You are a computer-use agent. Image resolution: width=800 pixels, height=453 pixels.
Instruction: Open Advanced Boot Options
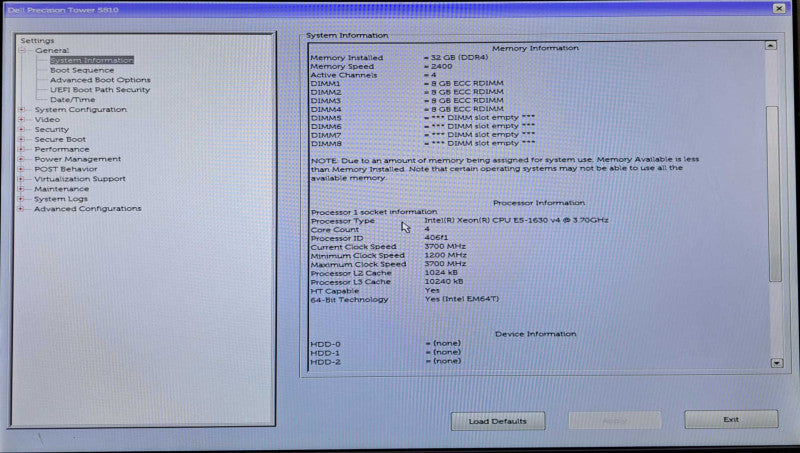click(x=101, y=80)
